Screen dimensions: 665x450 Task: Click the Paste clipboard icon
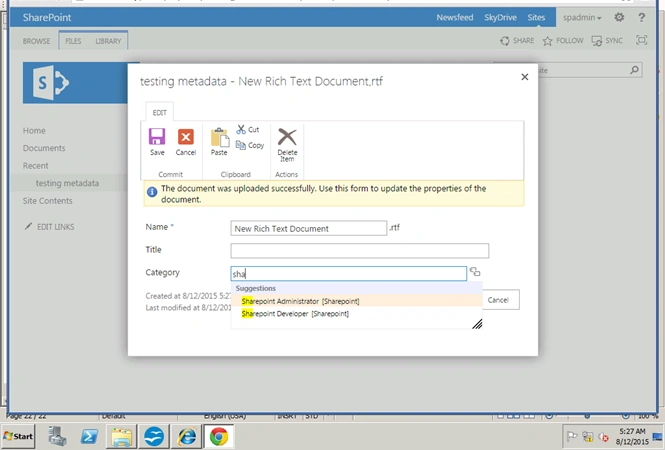pyautogui.click(x=219, y=137)
